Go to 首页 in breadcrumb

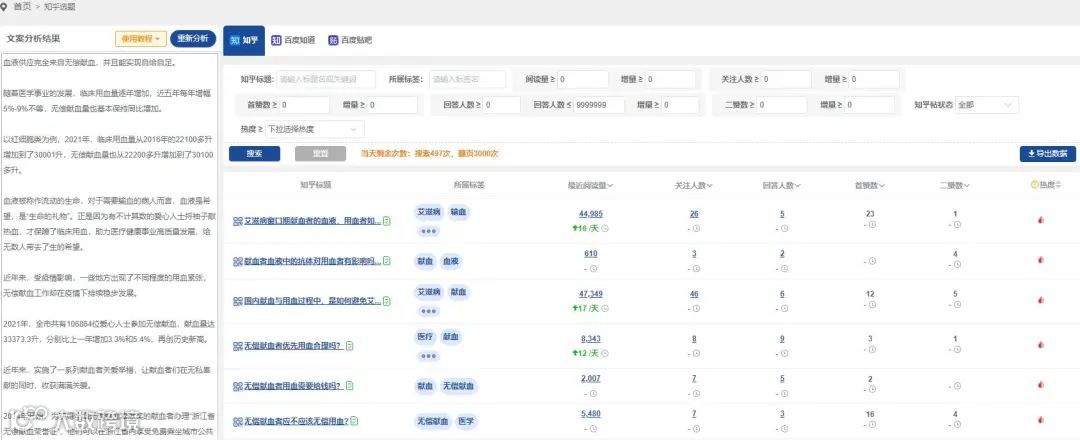[23, 6]
